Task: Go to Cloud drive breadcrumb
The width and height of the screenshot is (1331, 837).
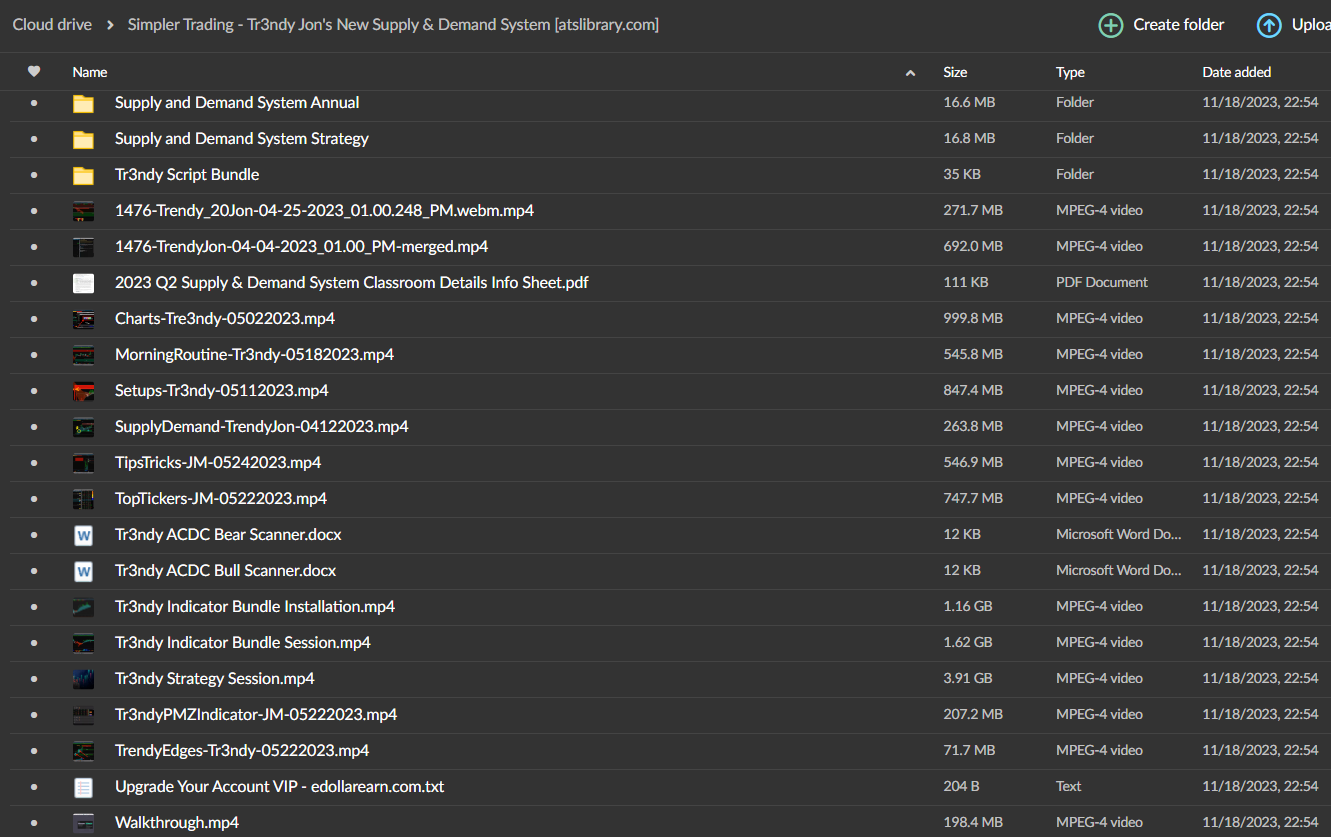Action: tap(52, 25)
